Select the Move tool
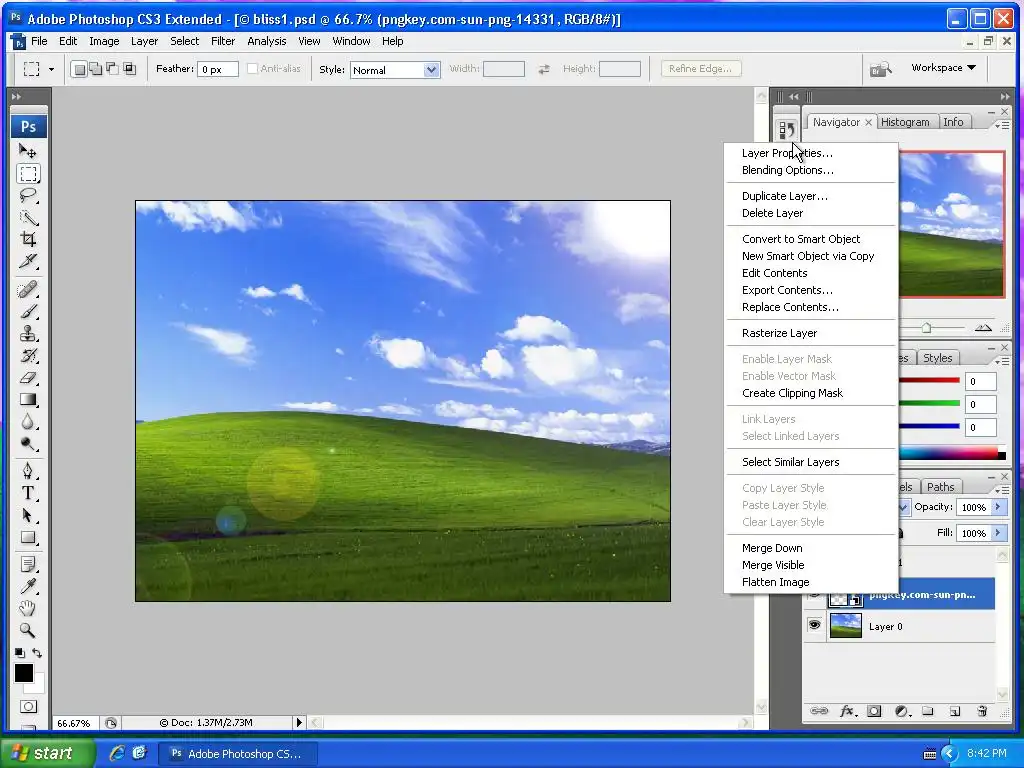 [x=28, y=152]
